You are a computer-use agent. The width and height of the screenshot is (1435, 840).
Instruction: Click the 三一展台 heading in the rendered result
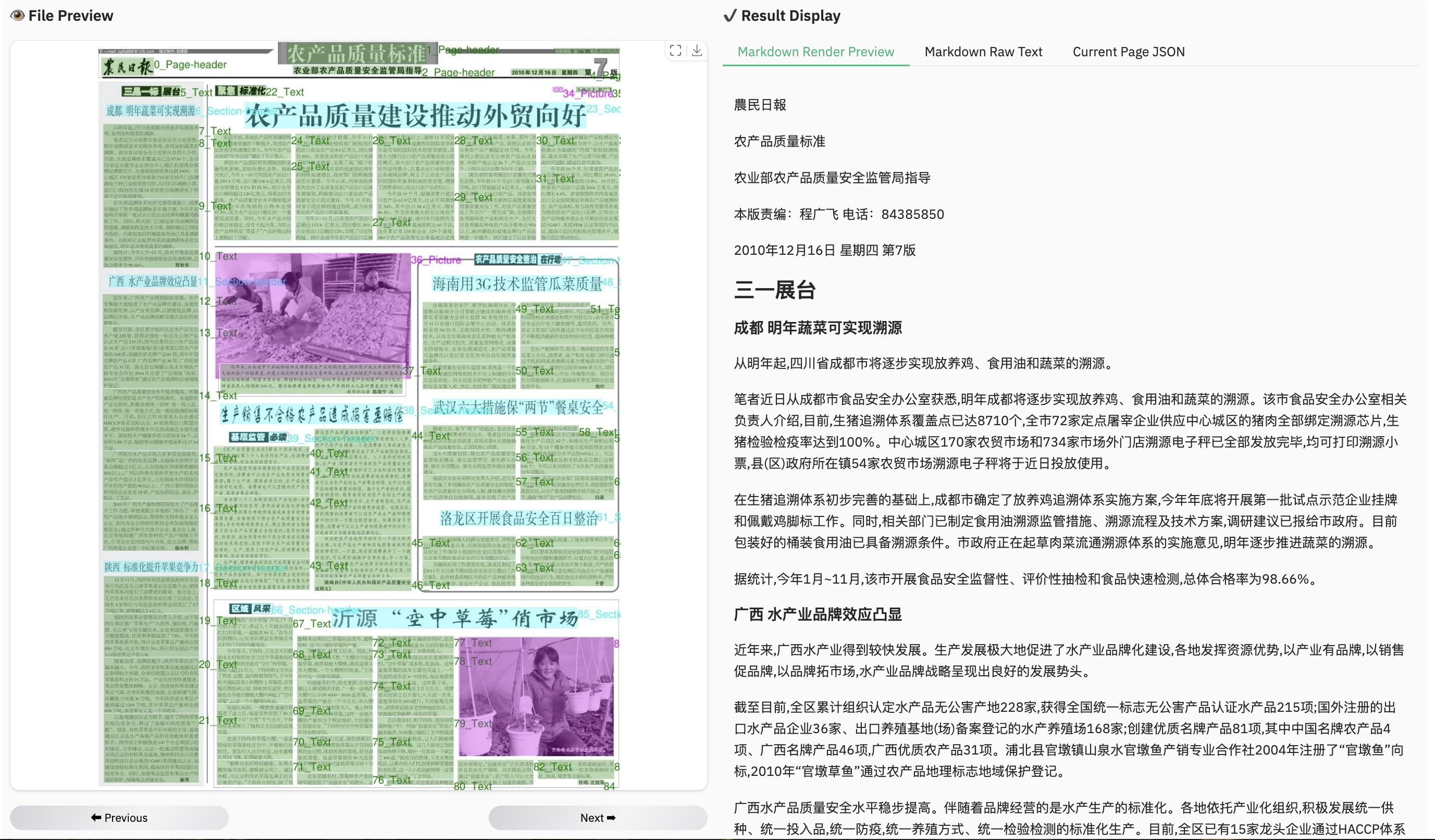(774, 290)
